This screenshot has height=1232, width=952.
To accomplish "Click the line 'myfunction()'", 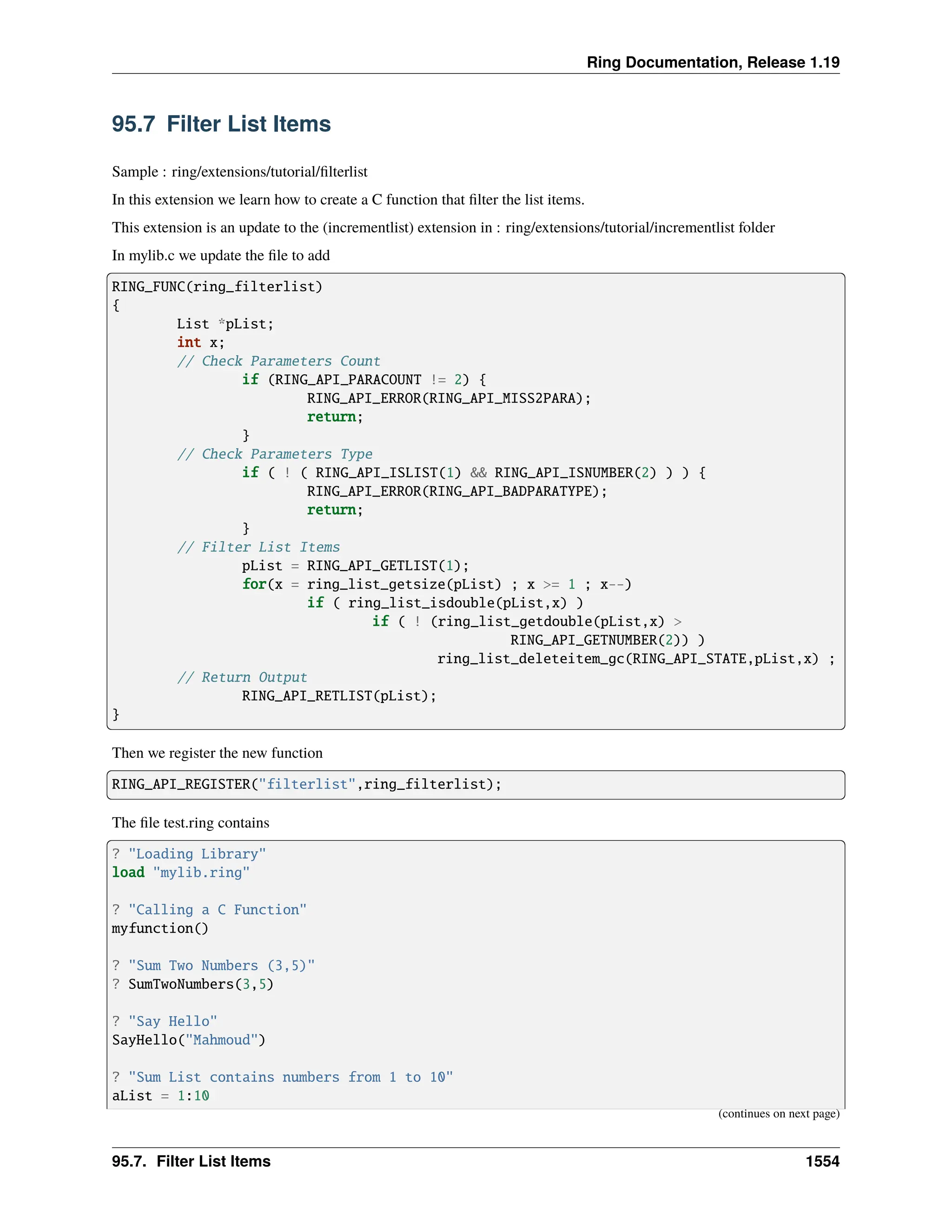I will click(x=160, y=928).
